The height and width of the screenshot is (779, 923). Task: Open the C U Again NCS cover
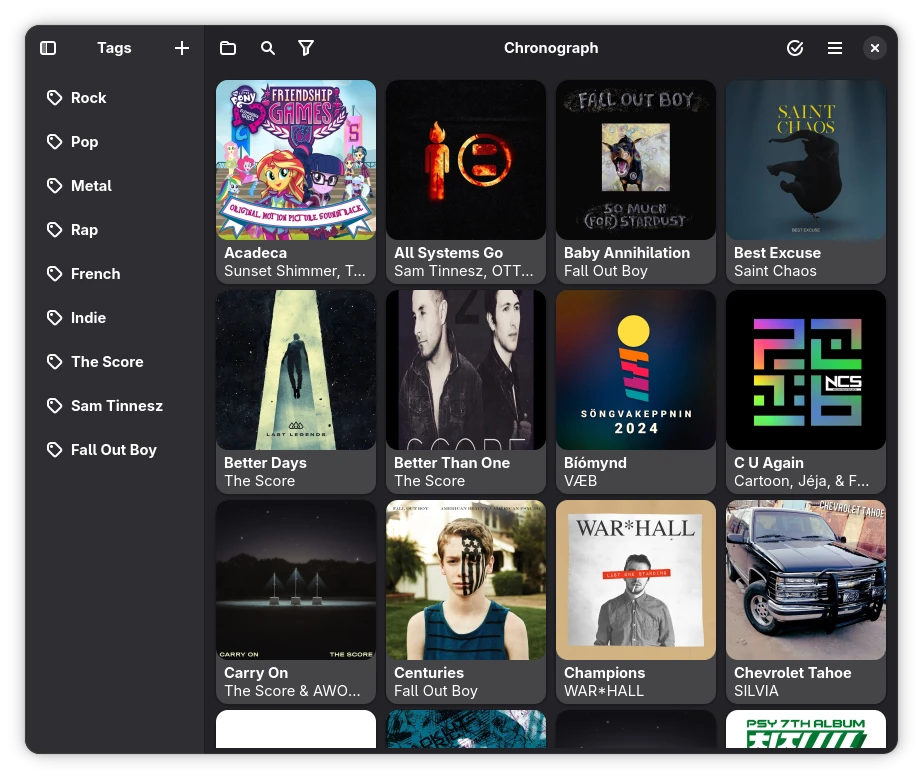[x=806, y=370]
